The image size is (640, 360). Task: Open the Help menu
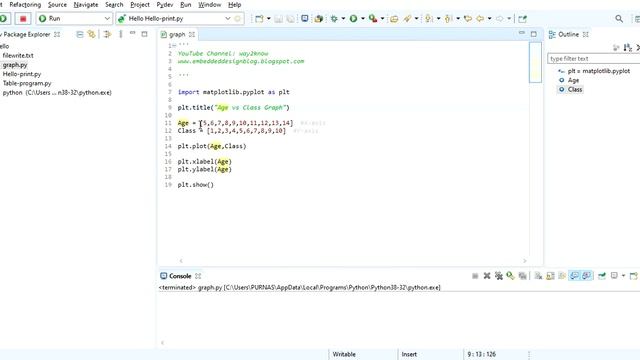[234, 5]
